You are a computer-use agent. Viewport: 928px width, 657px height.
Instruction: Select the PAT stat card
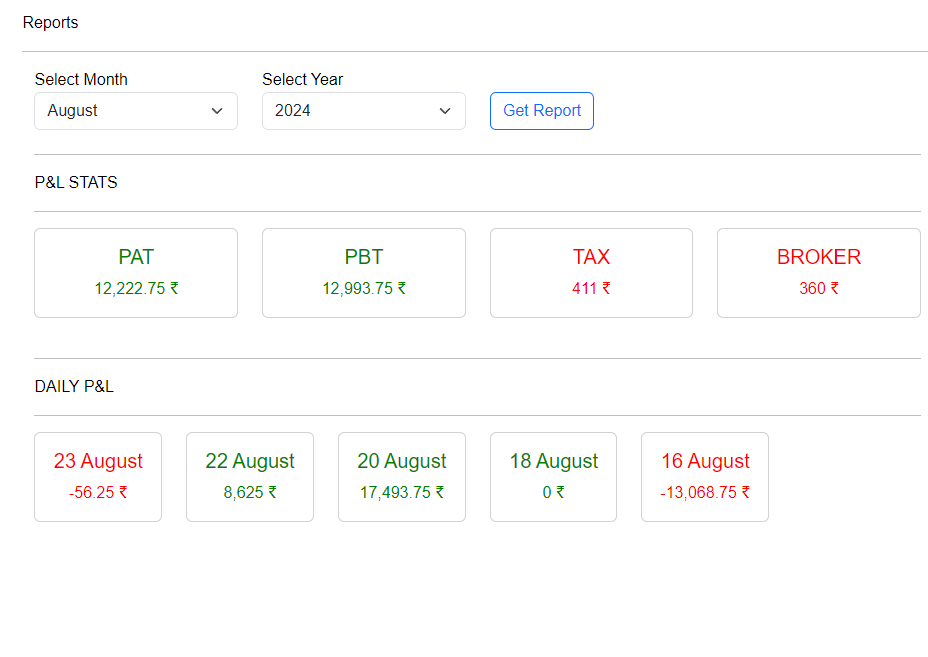point(135,272)
